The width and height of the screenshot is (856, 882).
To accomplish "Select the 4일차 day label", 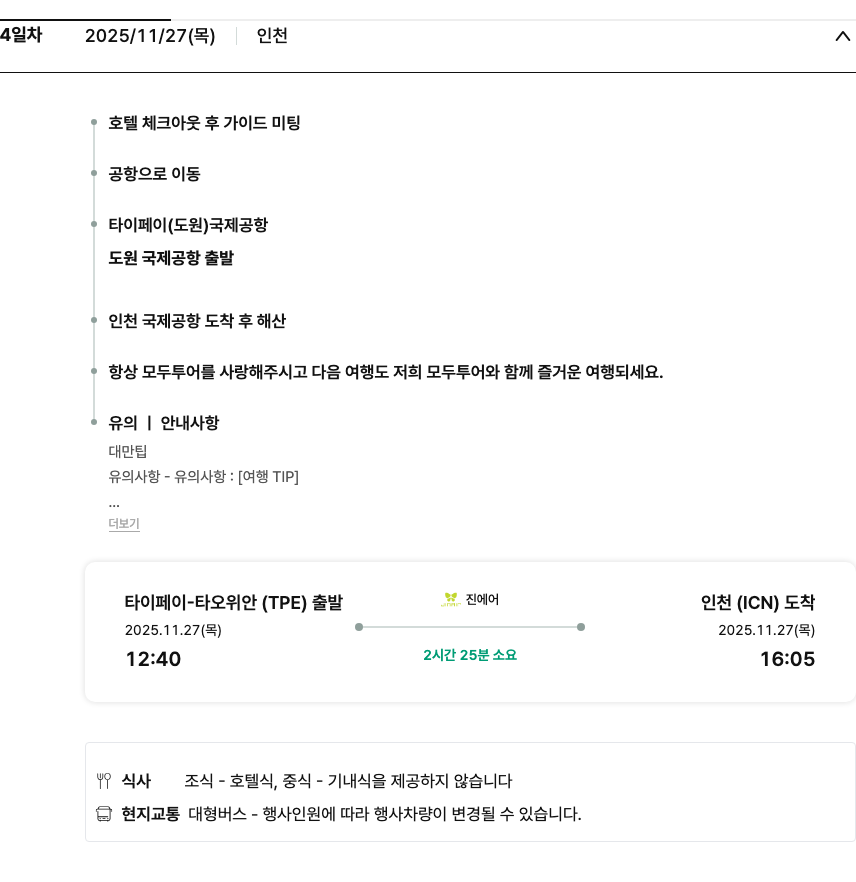I will tap(21, 36).
